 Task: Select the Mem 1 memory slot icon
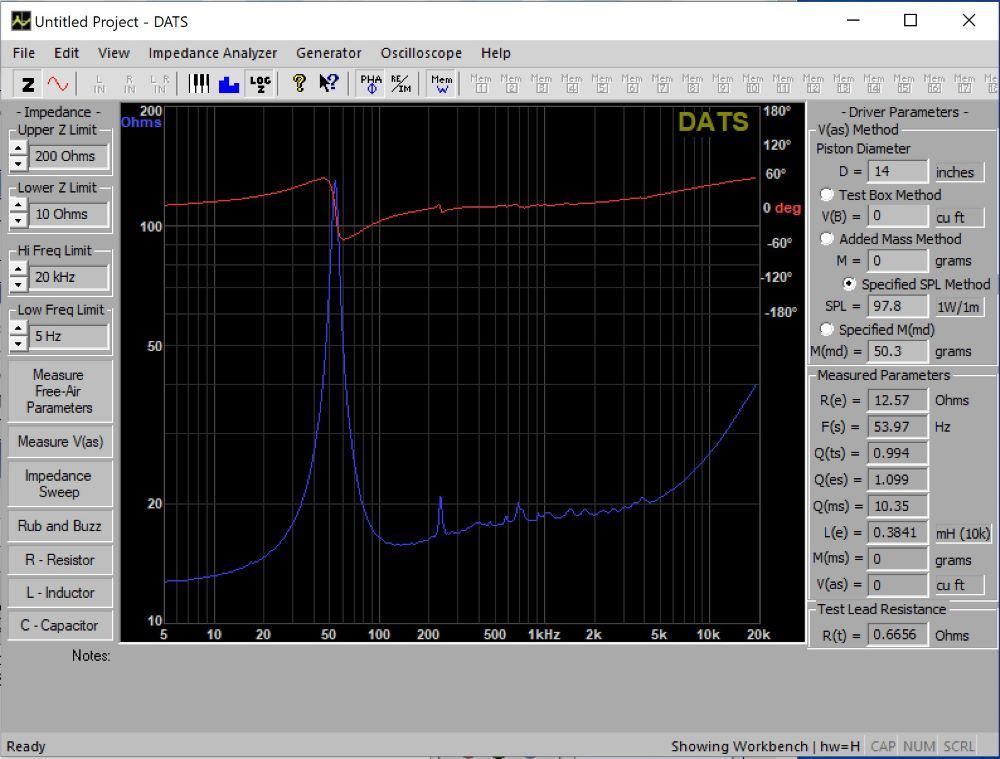tap(481, 84)
